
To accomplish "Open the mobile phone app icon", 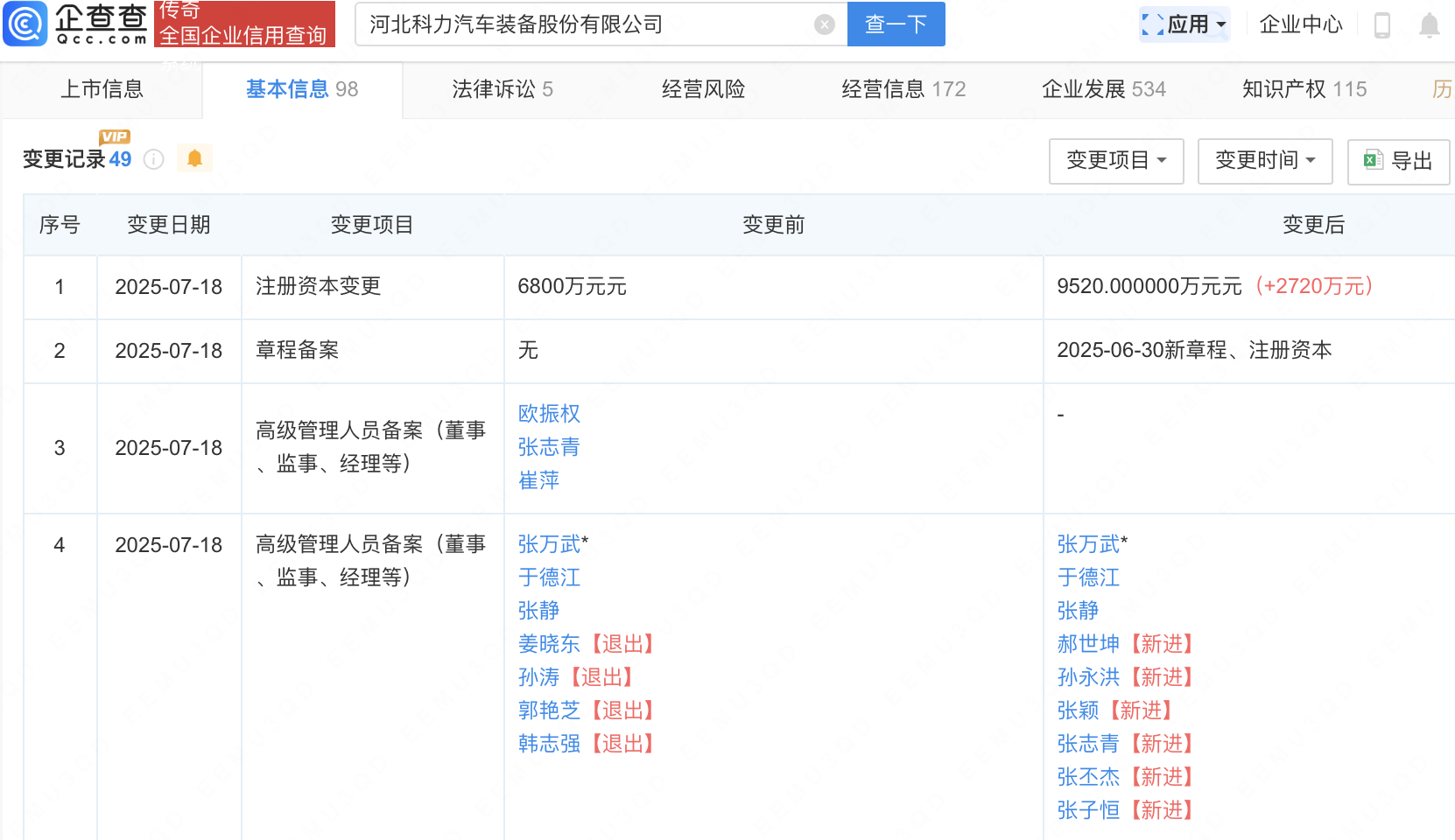I will pos(1382,24).
